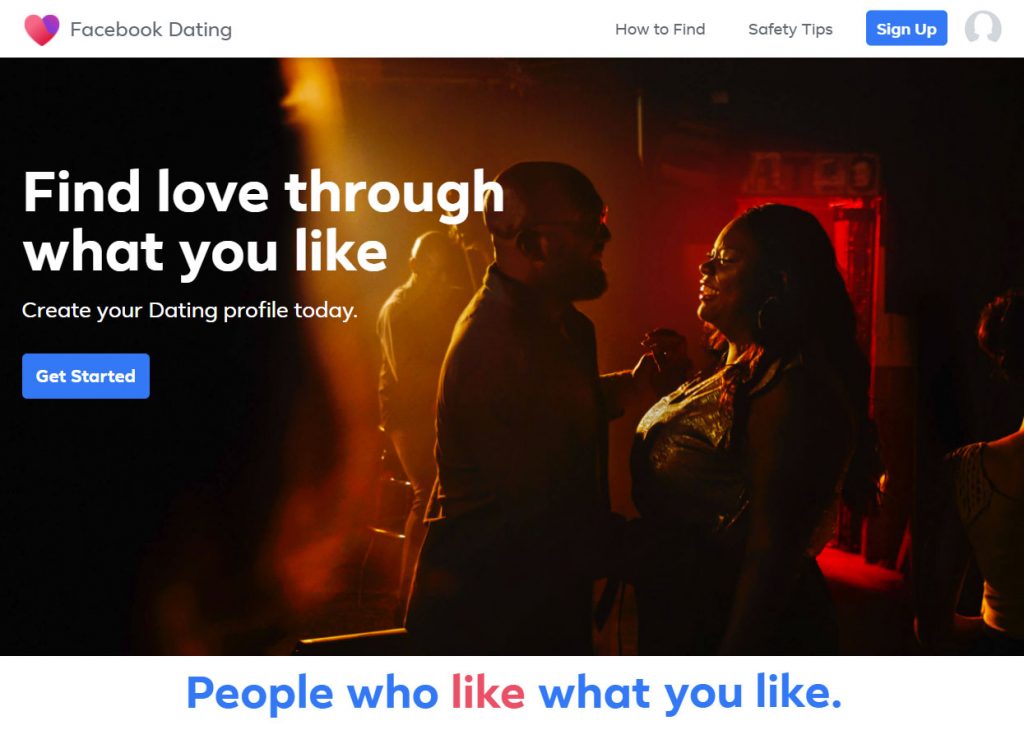
Task: Select the word love in the hero title
Action: [x=213, y=192]
